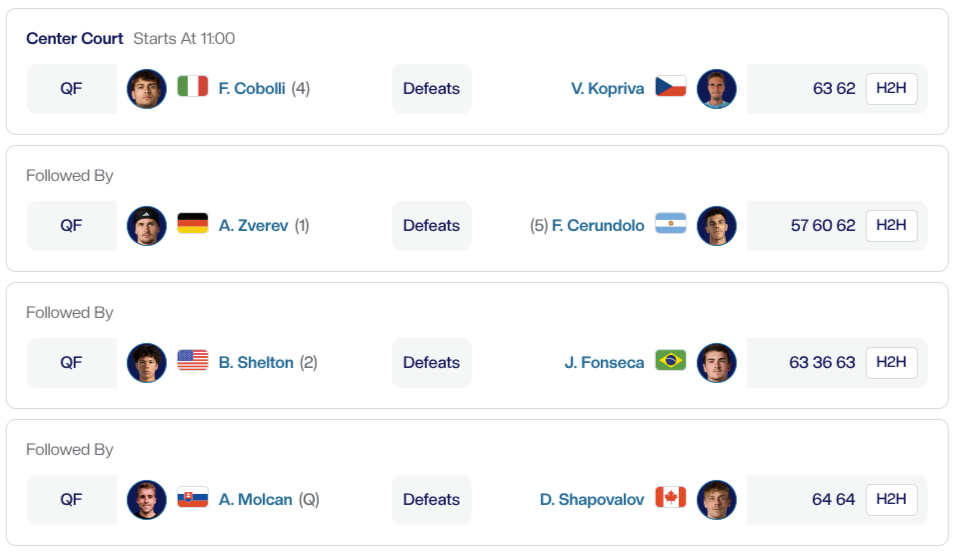This screenshot has width=957, height=560.
Task: Open A. Zverev's player headshot
Action: (x=147, y=225)
